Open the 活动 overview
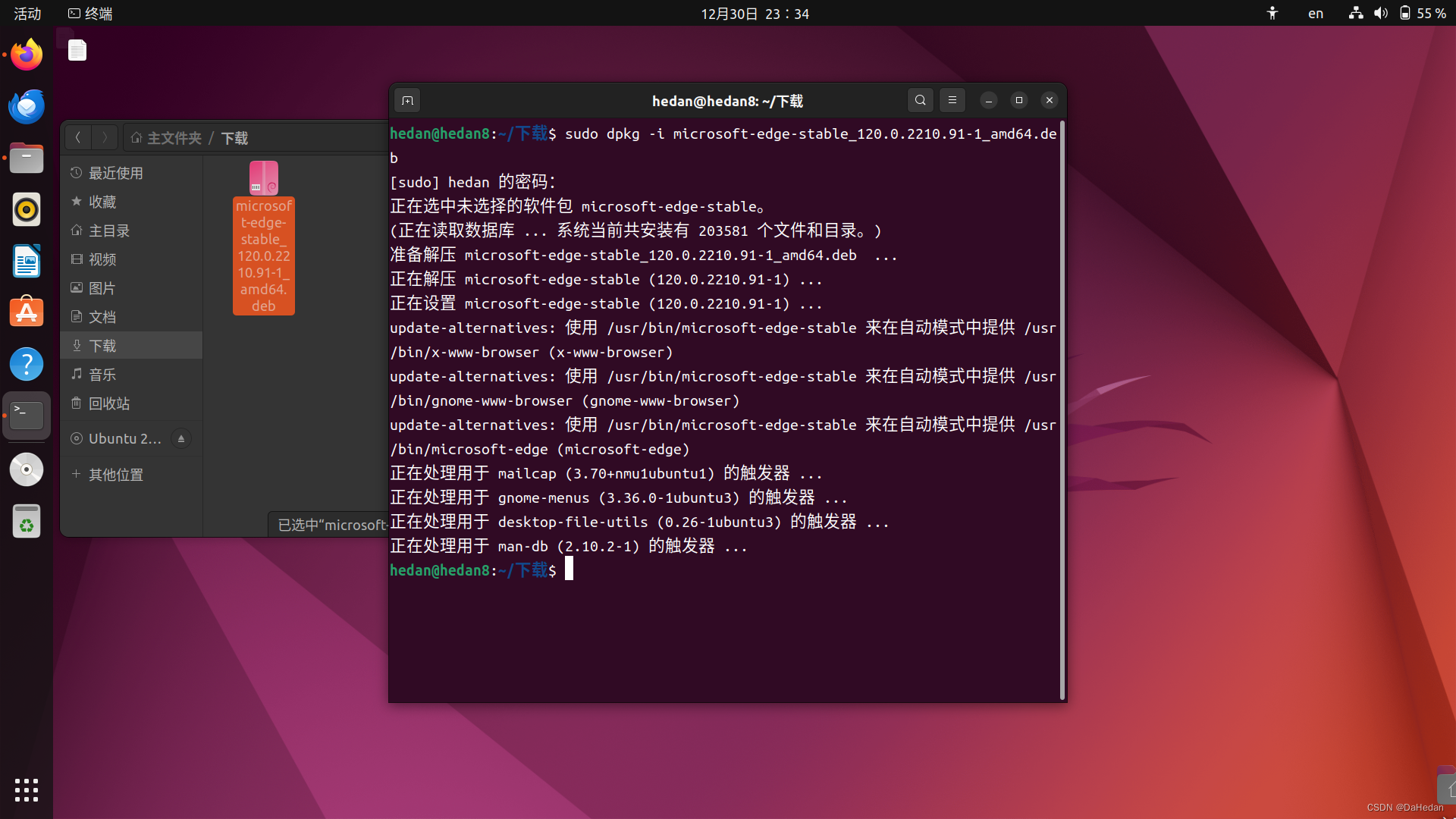This screenshot has height=819, width=1456. (27, 14)
